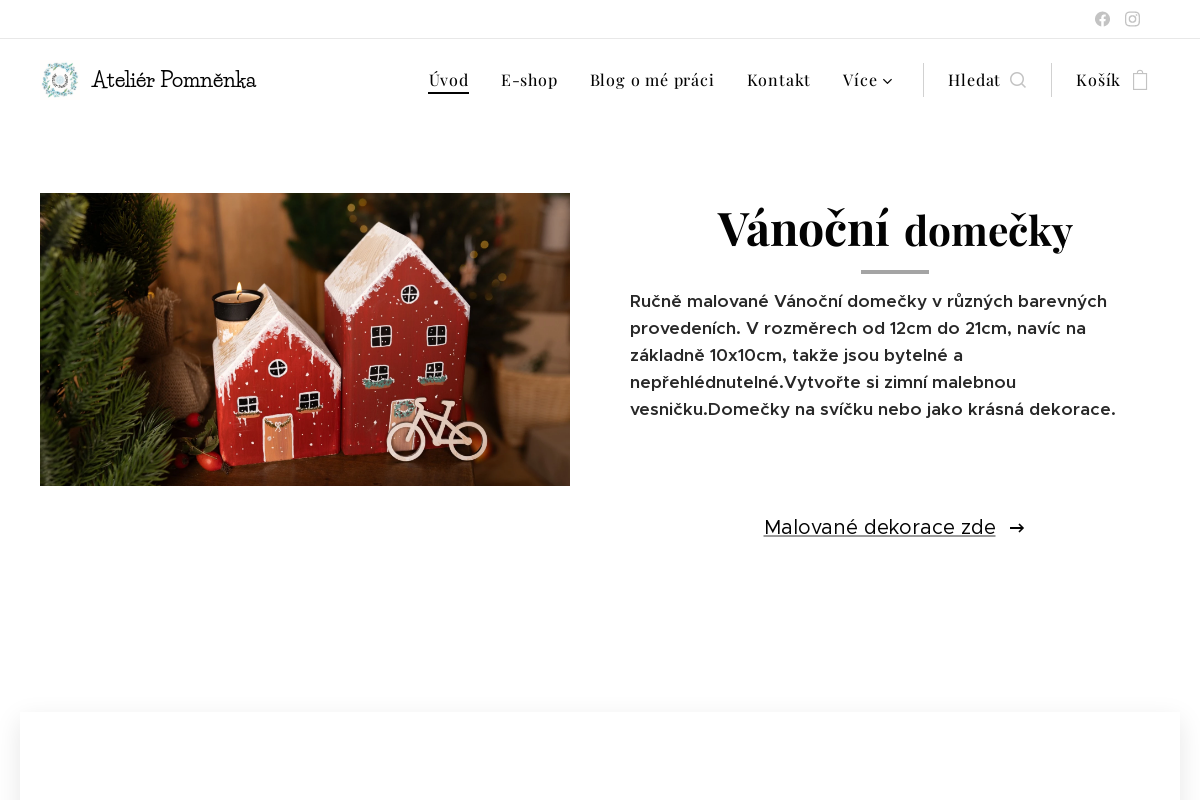Viewport: 1200px width, 800px height.
Task: Open the red Christmas houses photo
Action: [305, 339]
